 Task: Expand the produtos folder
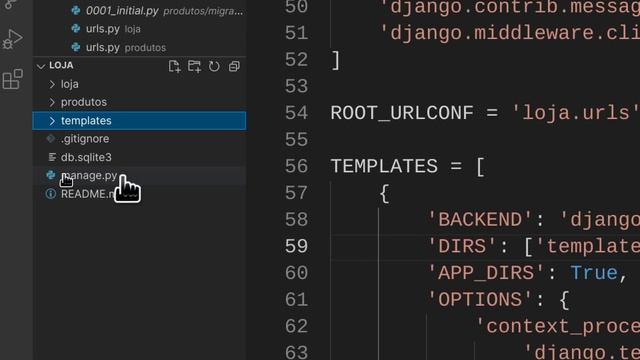(x=139, y=102)
